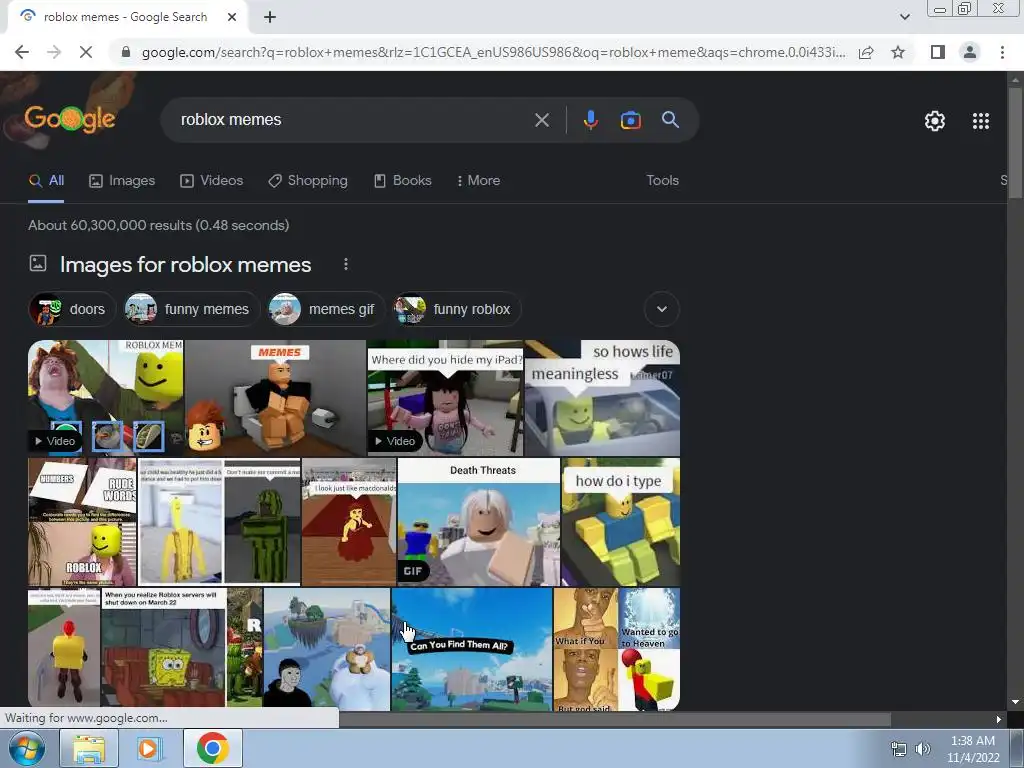The height and width of the screenshot is (768, 1024).
Task: Open the 'Where did you hide my iPad' video
Action: click(445, 398)
